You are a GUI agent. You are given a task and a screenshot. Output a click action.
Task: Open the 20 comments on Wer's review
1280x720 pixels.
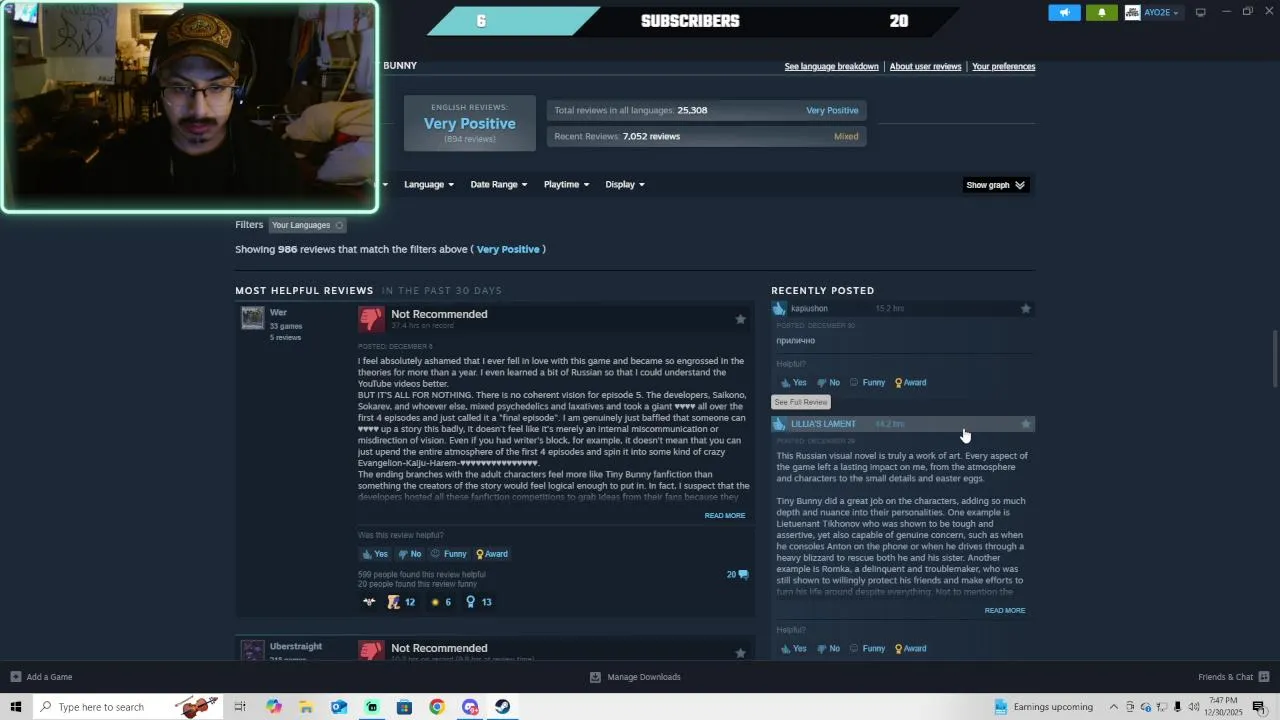(x=737, y=575)
